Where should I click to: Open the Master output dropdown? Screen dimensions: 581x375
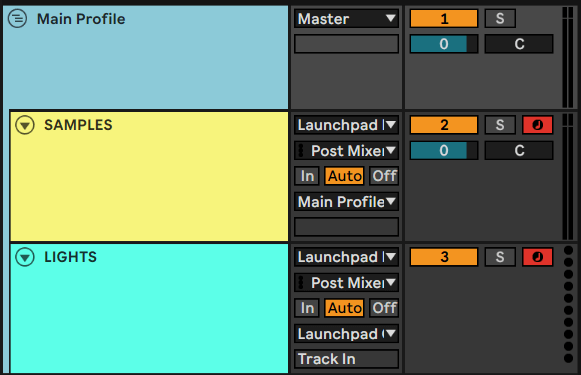click(346, 19)
